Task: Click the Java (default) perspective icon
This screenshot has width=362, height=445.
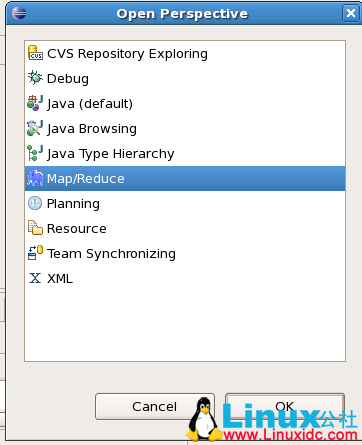Action: [x=35, y=103]
